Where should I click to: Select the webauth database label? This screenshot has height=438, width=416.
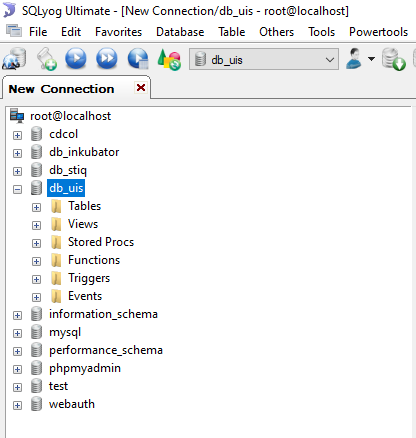[x=72, y=404]
